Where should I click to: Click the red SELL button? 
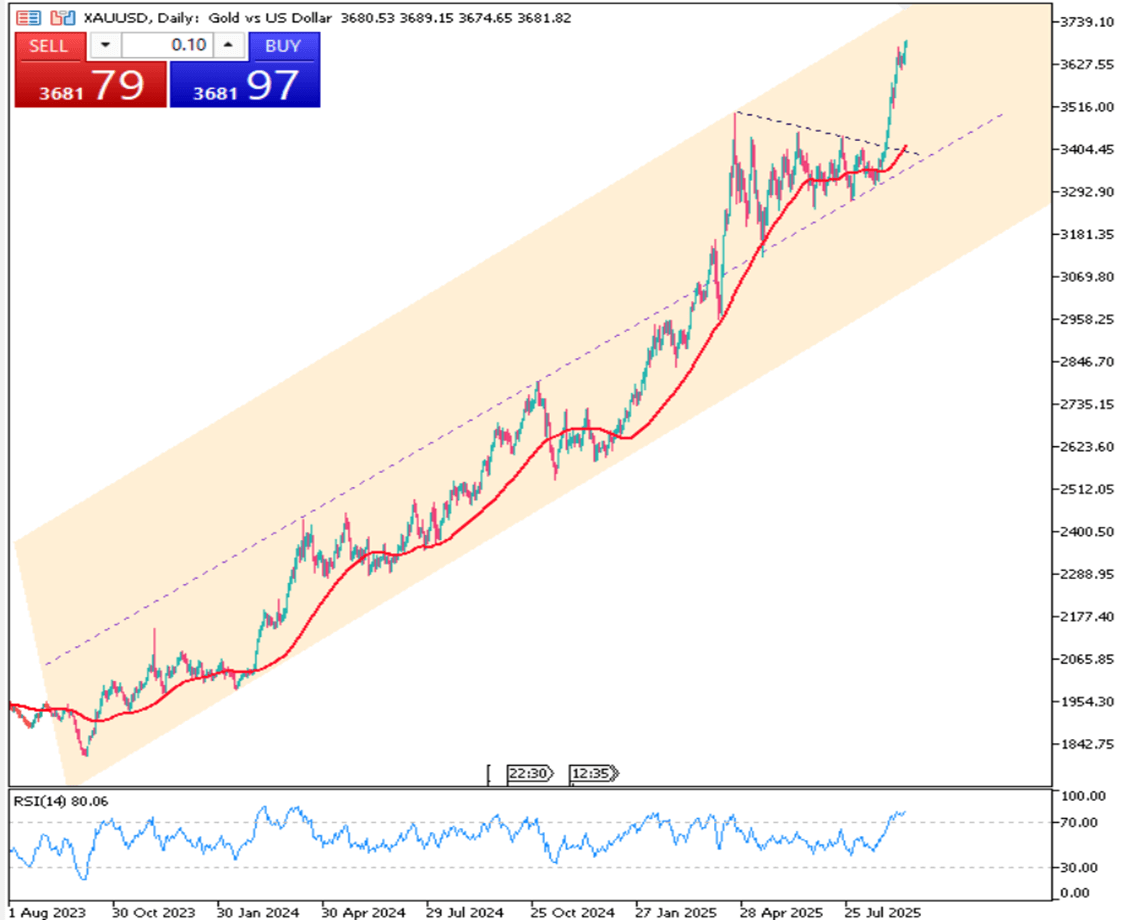click(x=49, y=46)
